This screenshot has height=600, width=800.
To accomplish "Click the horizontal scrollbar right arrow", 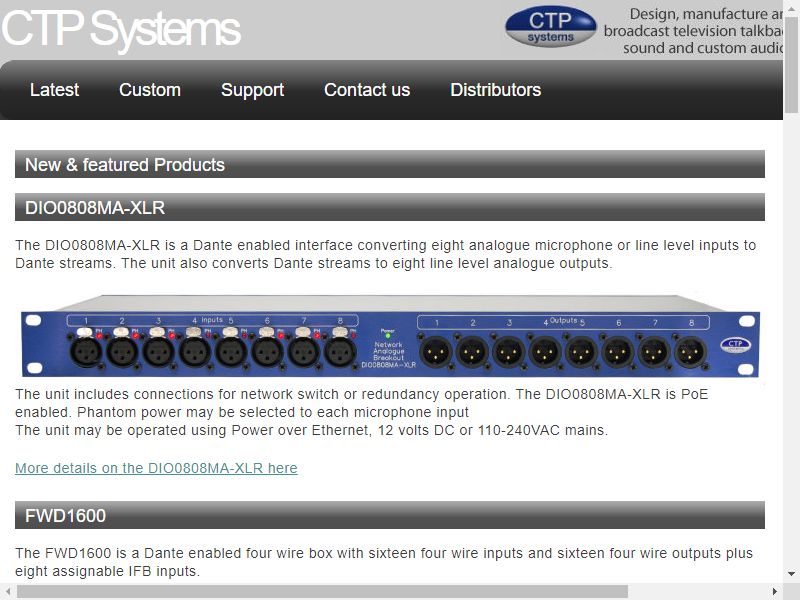I will click(x=774, y=591).
